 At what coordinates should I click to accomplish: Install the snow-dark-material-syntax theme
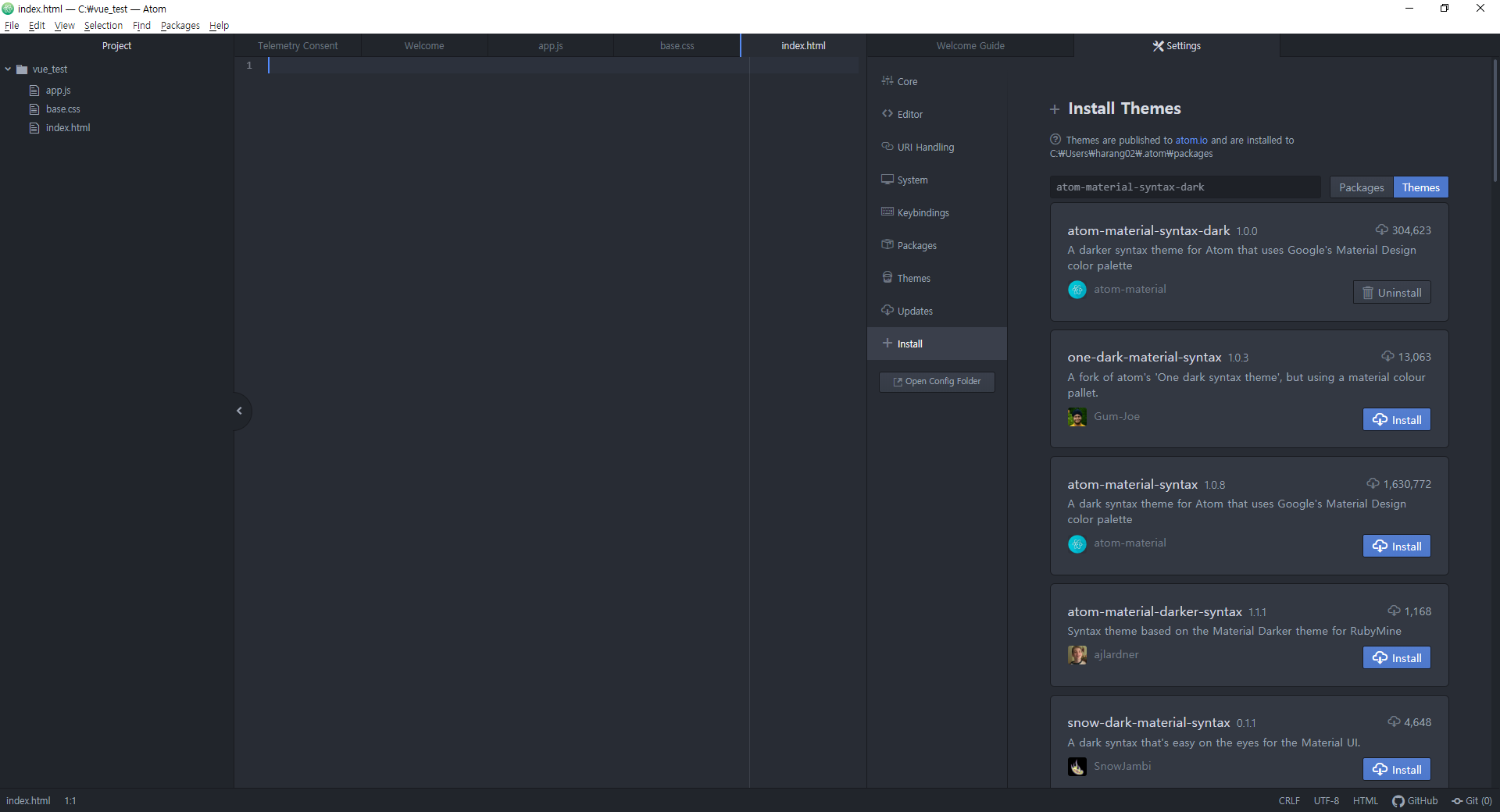(x=1397, y=770)
